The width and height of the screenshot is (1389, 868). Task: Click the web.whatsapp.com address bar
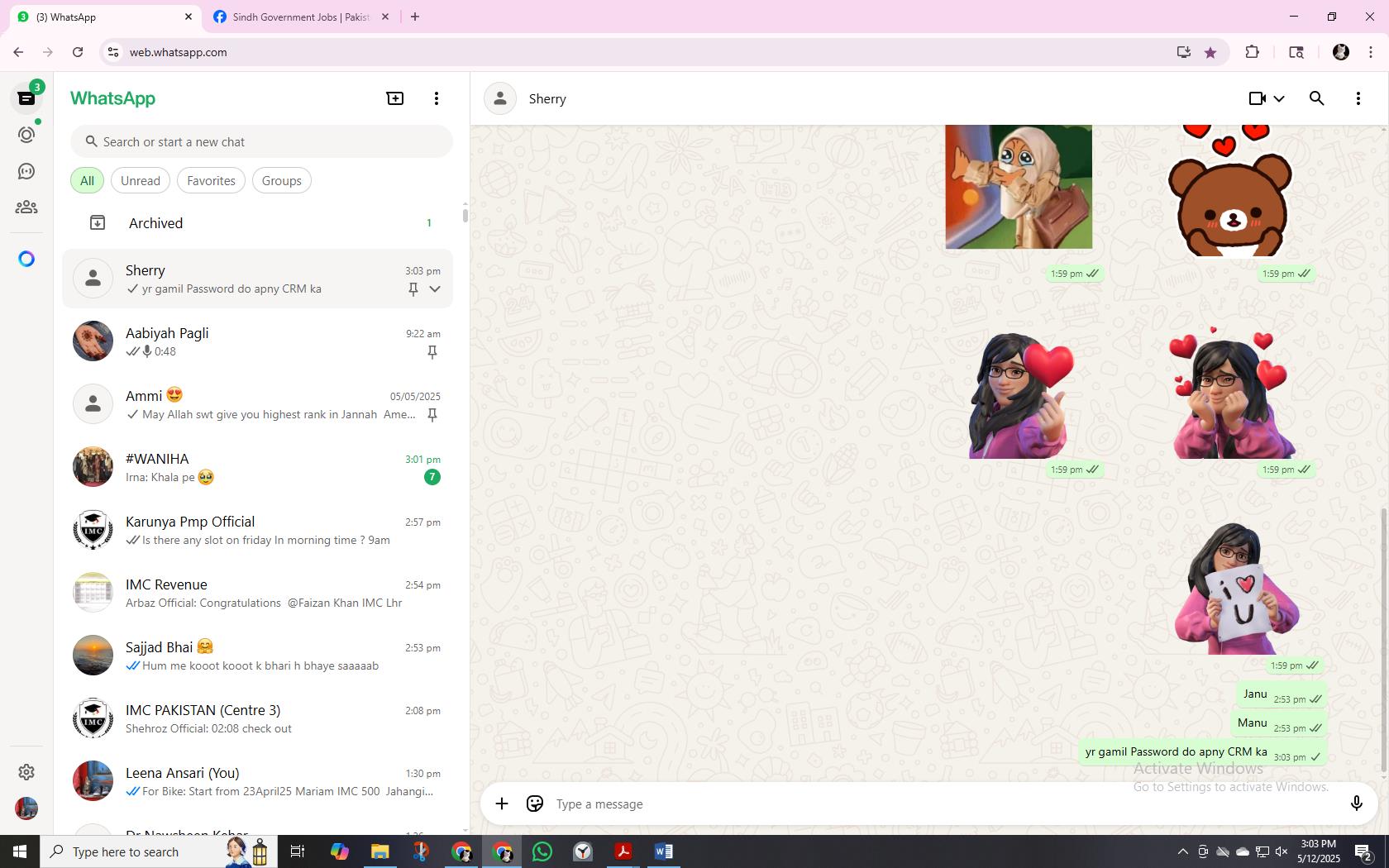click(x=645, y=52)
